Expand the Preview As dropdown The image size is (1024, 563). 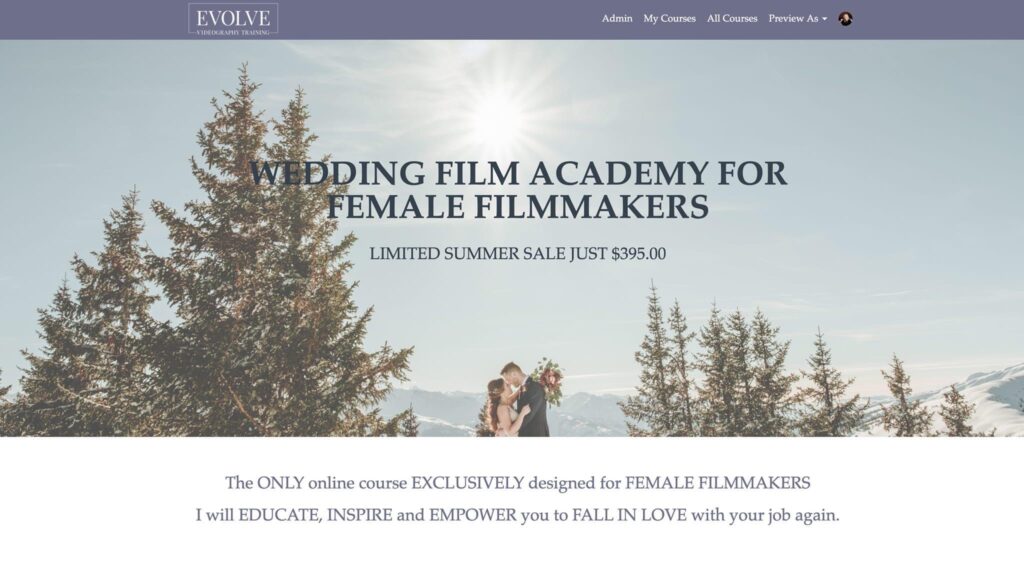click(x=797, y=19)
